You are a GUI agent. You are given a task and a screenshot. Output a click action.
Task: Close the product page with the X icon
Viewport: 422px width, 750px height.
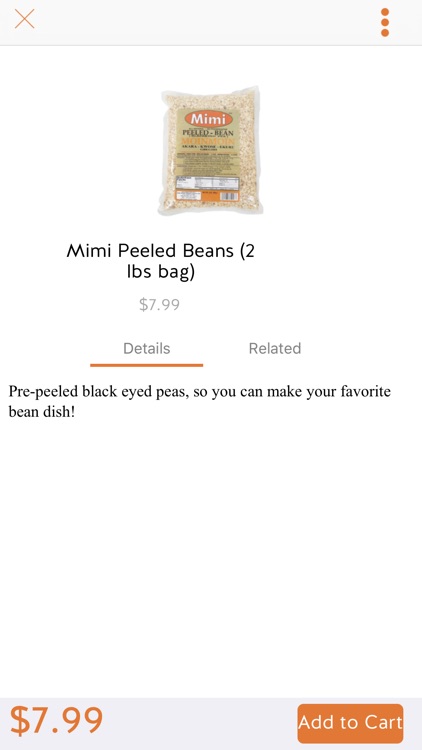coord(24,19)
